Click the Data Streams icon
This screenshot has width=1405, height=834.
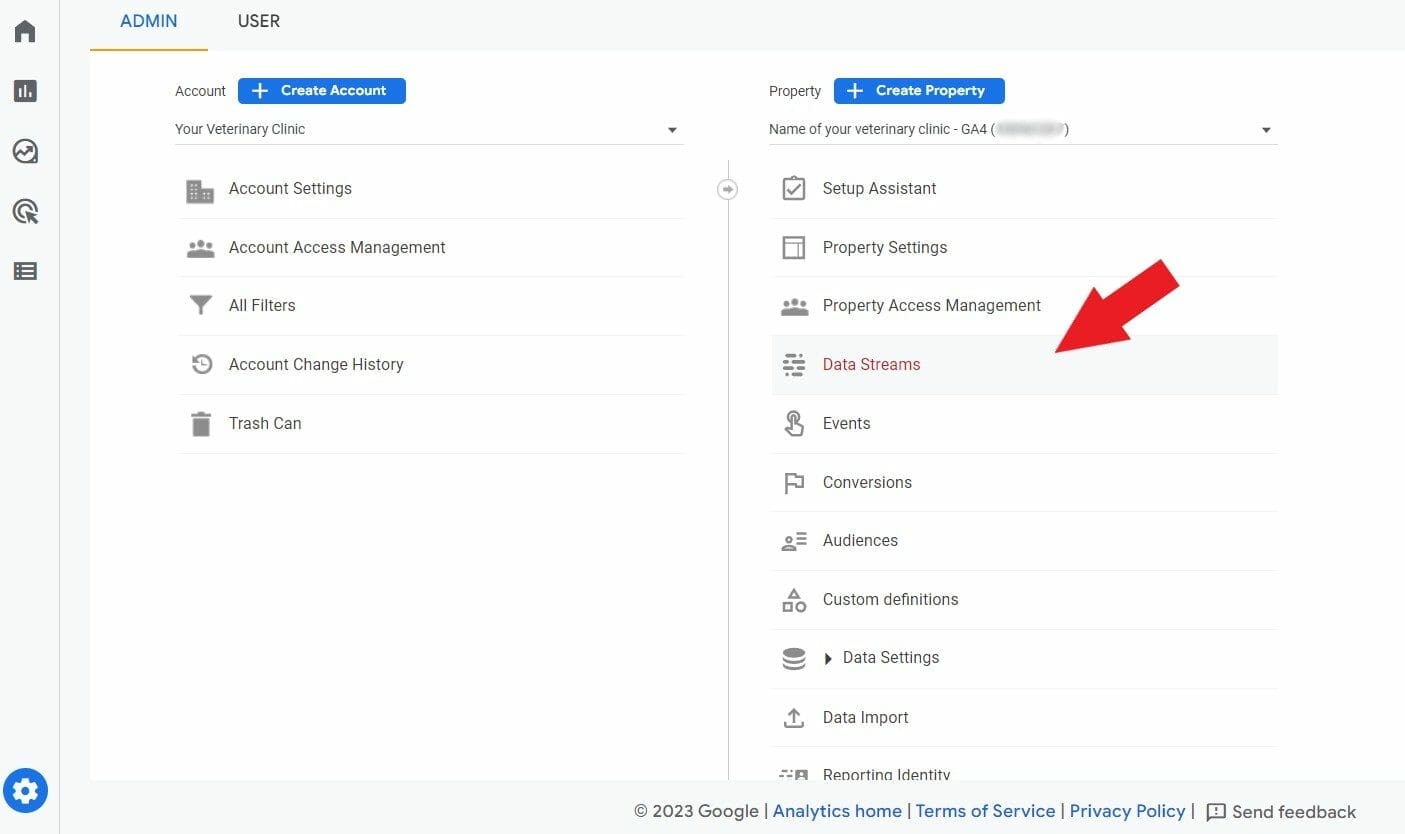pos(794,364)
